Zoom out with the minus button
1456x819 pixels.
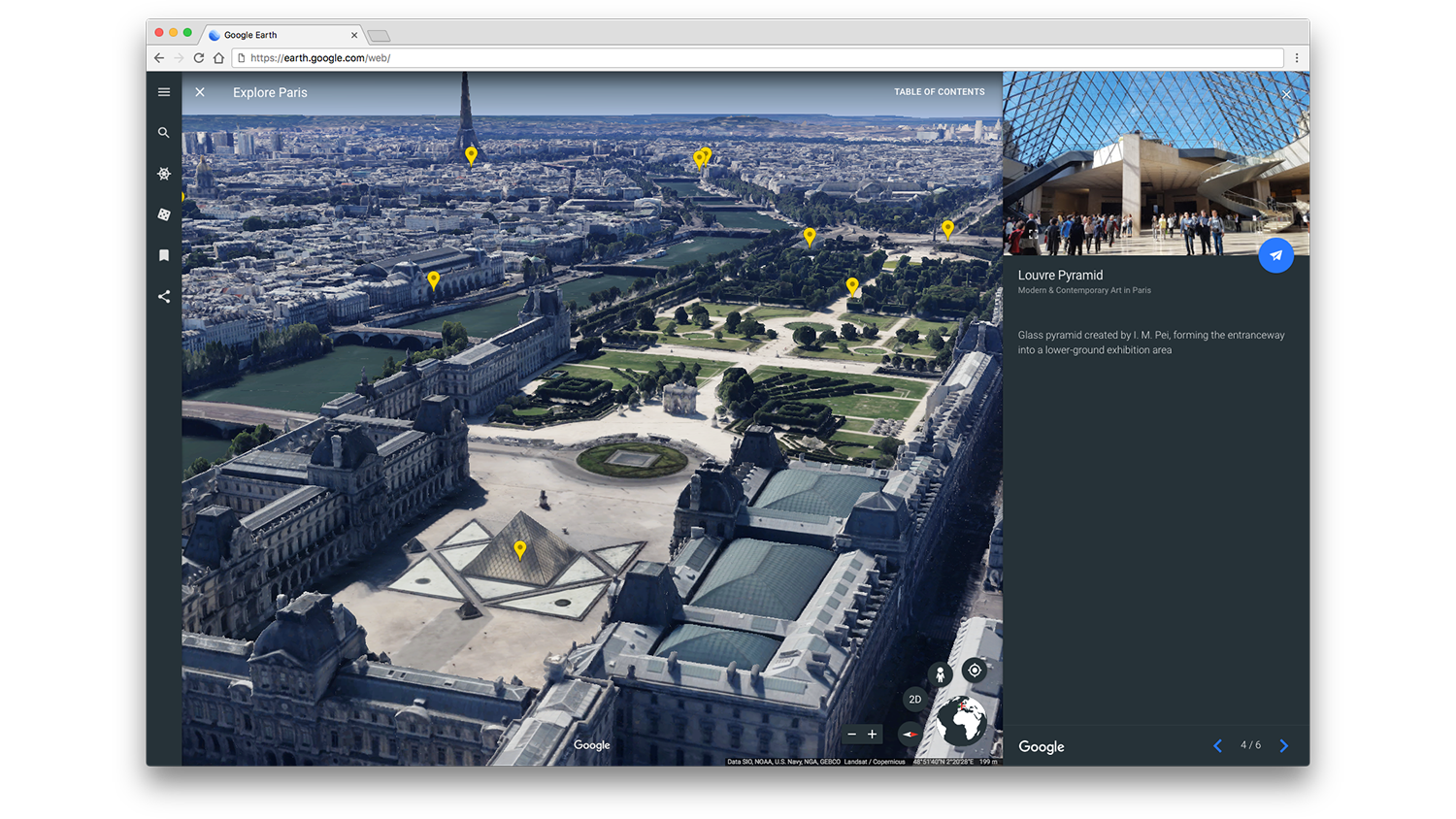tap(852, 735)
